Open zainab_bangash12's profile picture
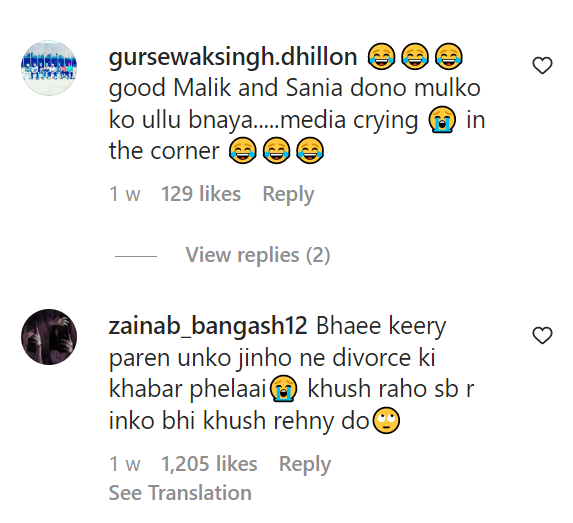The image size is (573, 523). 49,337
